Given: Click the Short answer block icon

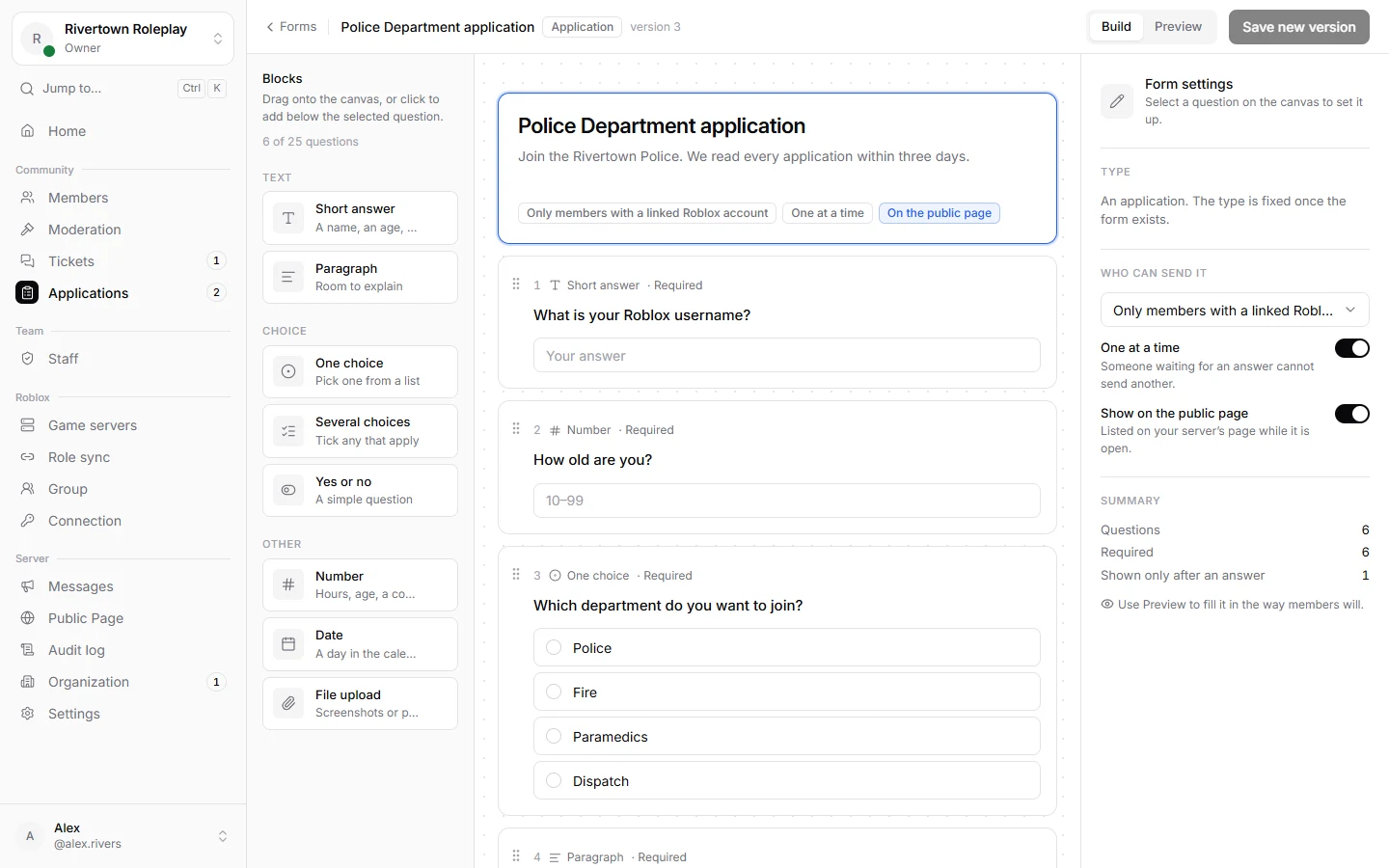Looking at the screenshot, I should tap(288, 218).
